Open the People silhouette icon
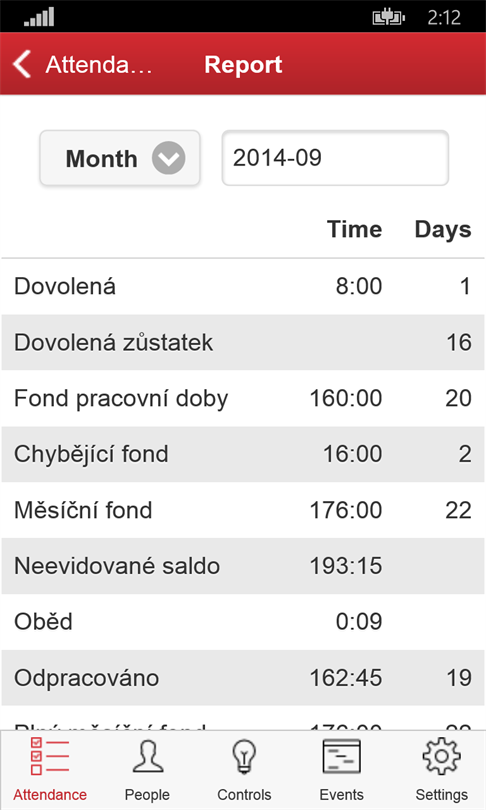 [148, 756]
